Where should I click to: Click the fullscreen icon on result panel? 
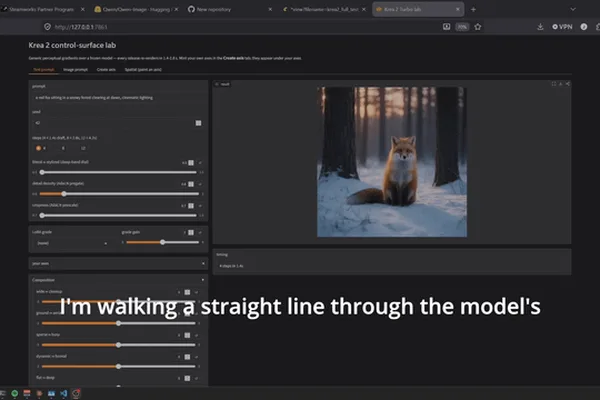[554, 84]
